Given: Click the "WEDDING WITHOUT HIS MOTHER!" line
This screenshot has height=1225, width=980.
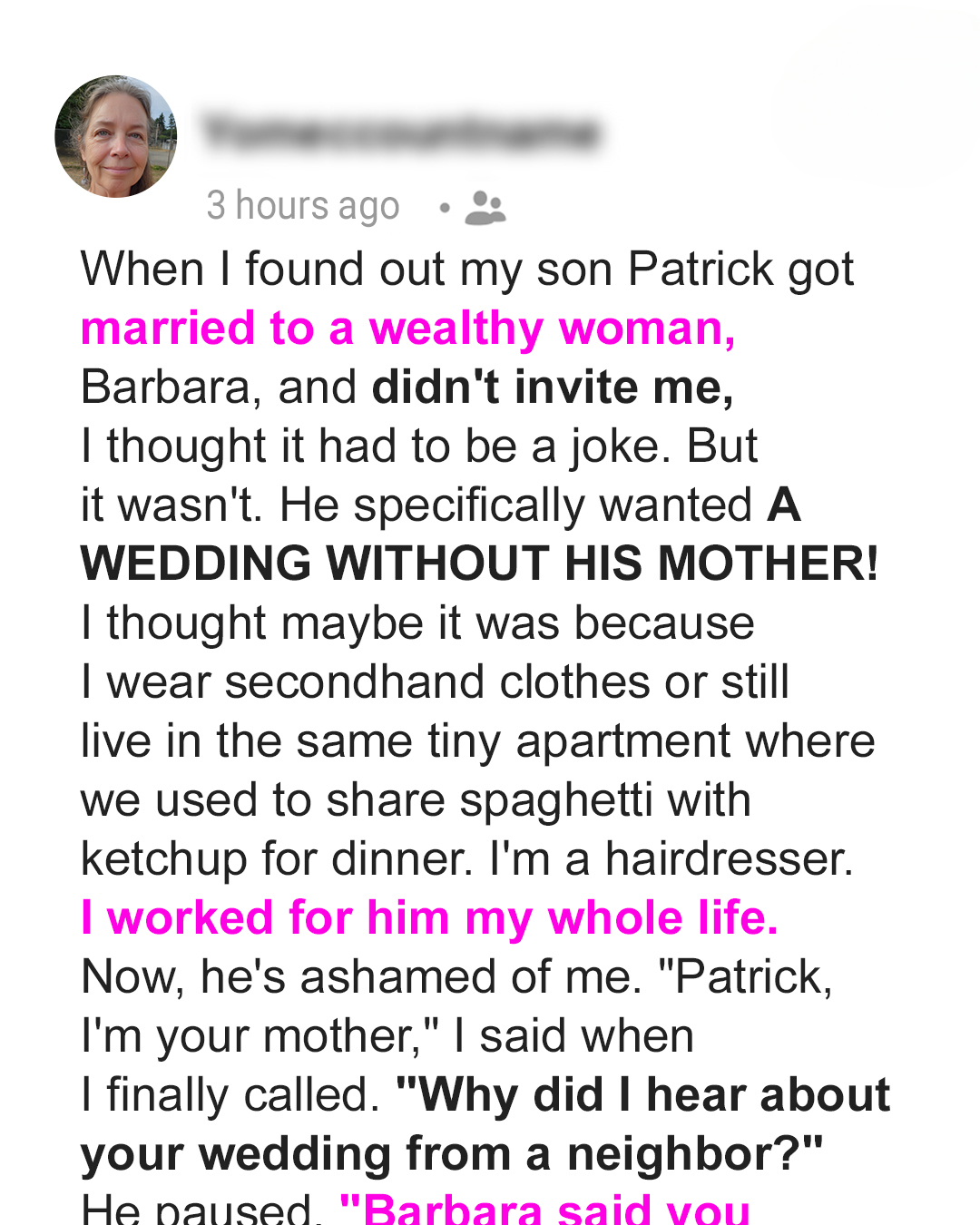Looking at the screenshot, I should [479, 563].
